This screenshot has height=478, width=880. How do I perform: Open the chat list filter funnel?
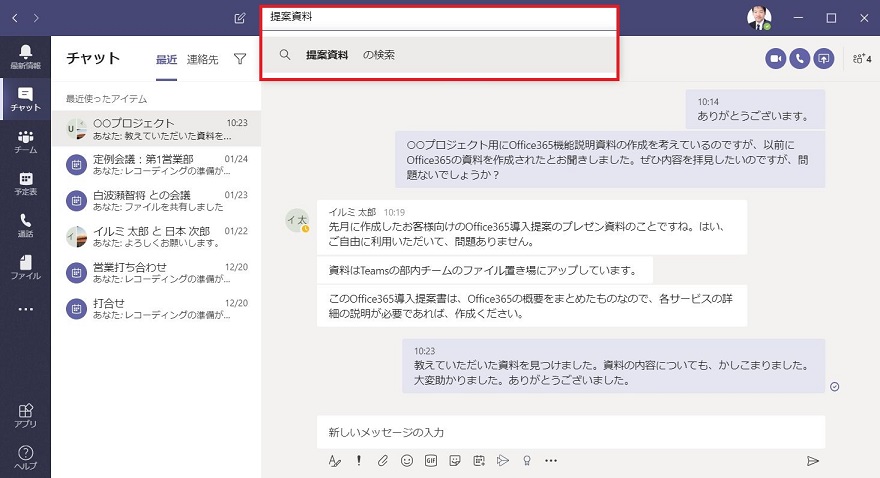click(x=240, y=59)
